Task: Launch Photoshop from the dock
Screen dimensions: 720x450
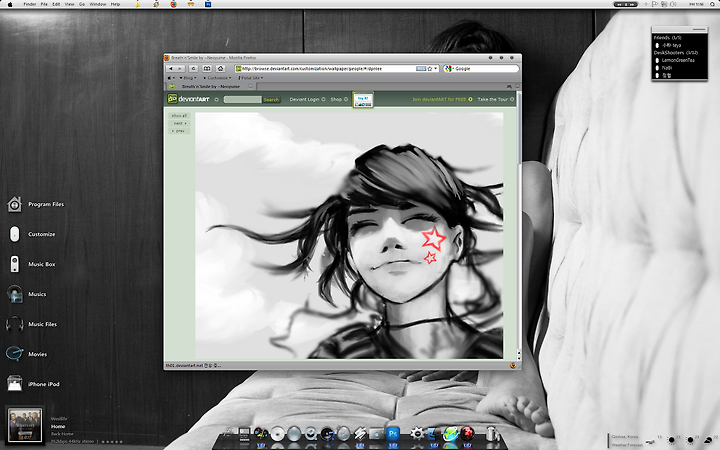Action: coord(393,433)
